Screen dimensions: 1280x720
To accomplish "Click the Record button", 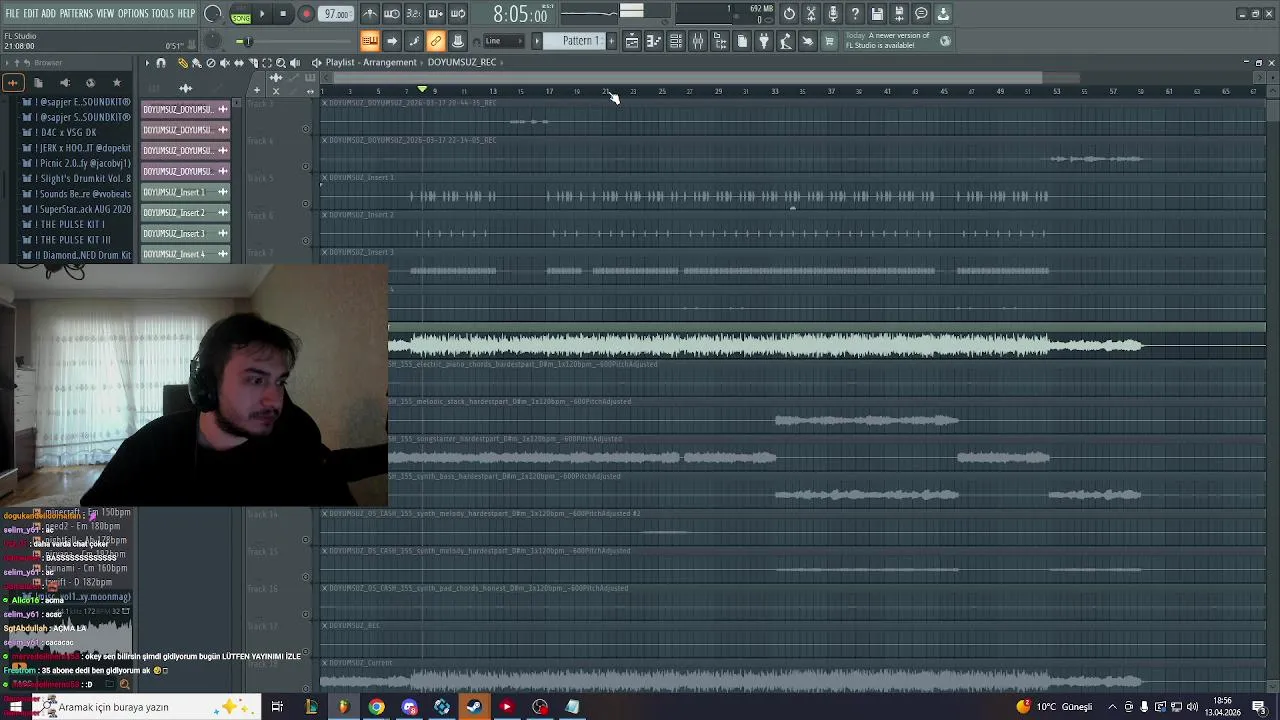I will click(x=306, y=14).
